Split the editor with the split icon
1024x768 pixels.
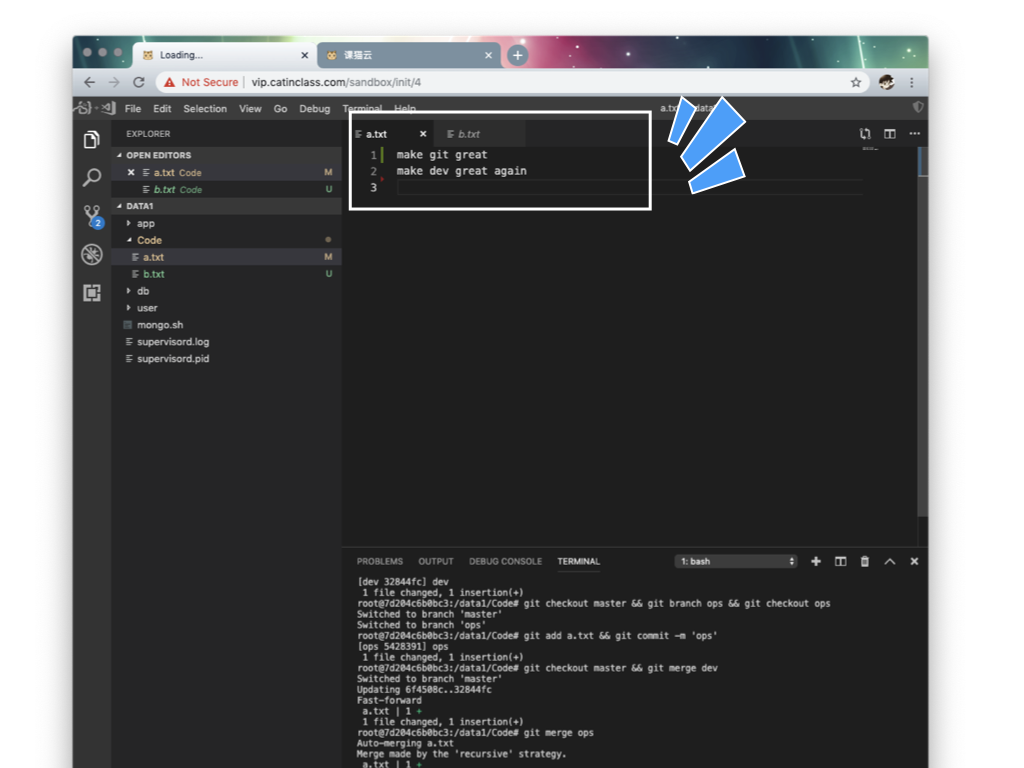(889, 134)
